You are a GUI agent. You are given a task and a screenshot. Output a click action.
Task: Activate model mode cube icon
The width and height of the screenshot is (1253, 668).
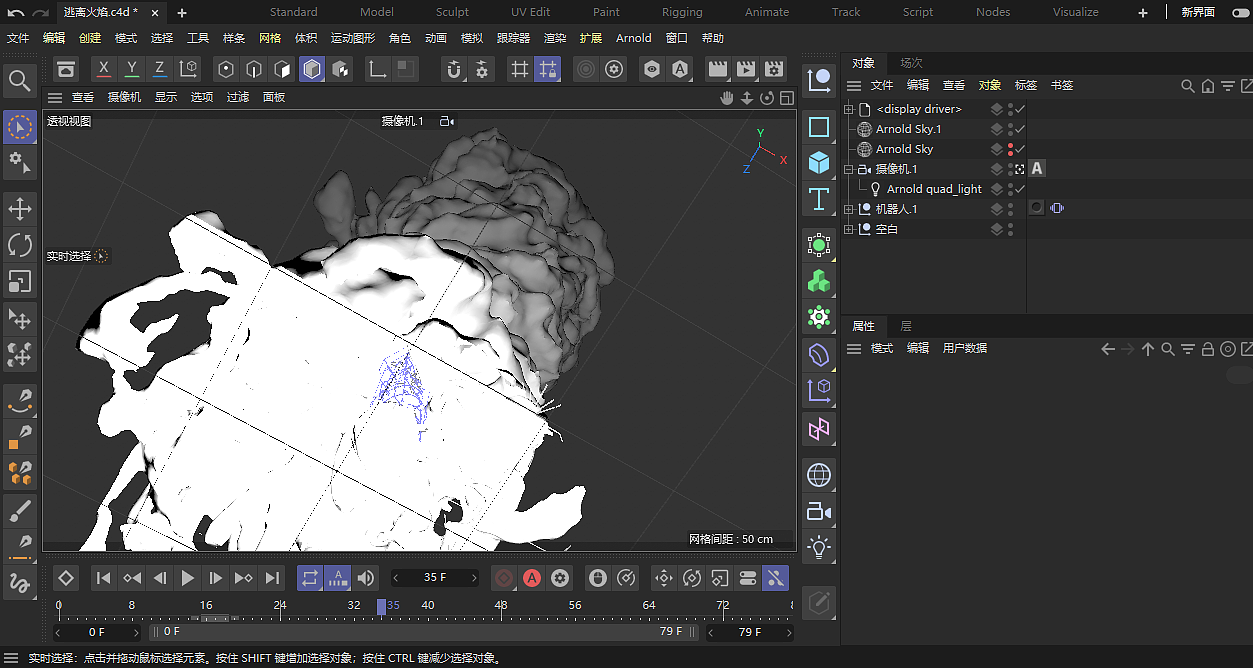pos(312,69)
